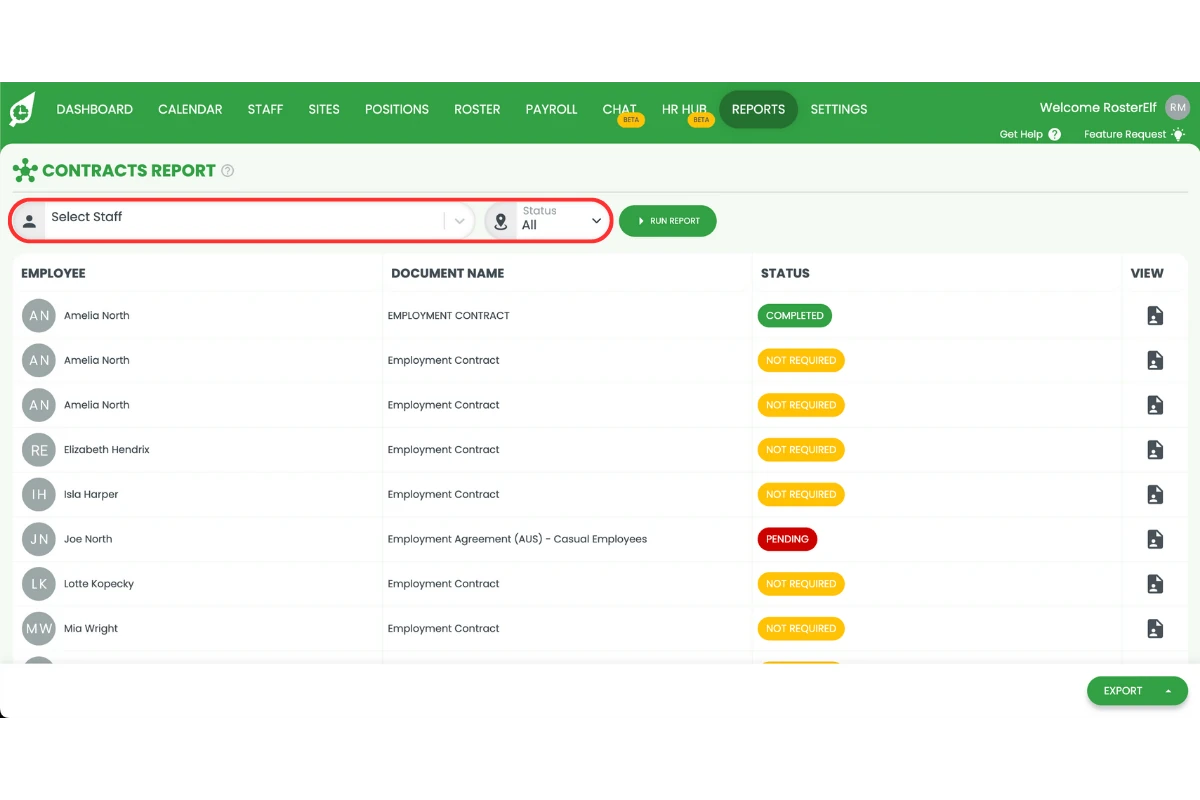Image resolution: width=1200 pixels, height=800 pixels.
Task: Click the name Joe North
Action: (x=88, y=539)
